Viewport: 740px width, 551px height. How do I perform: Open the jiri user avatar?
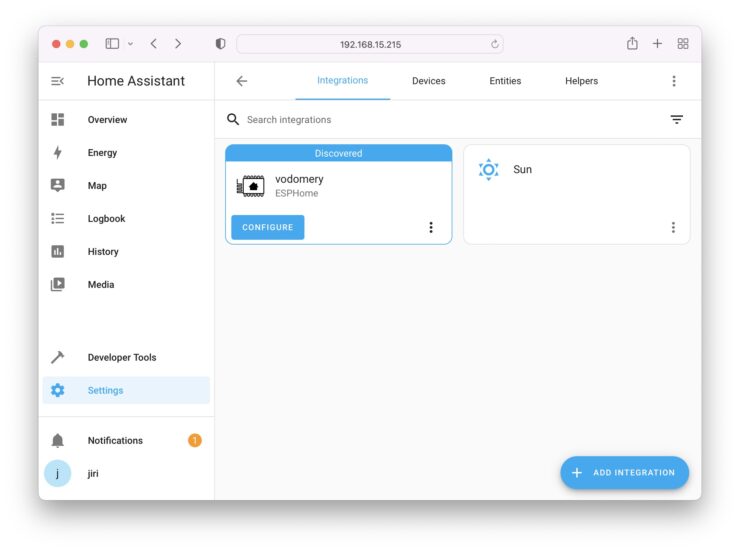pyautogui.click(x=58, y=473)
